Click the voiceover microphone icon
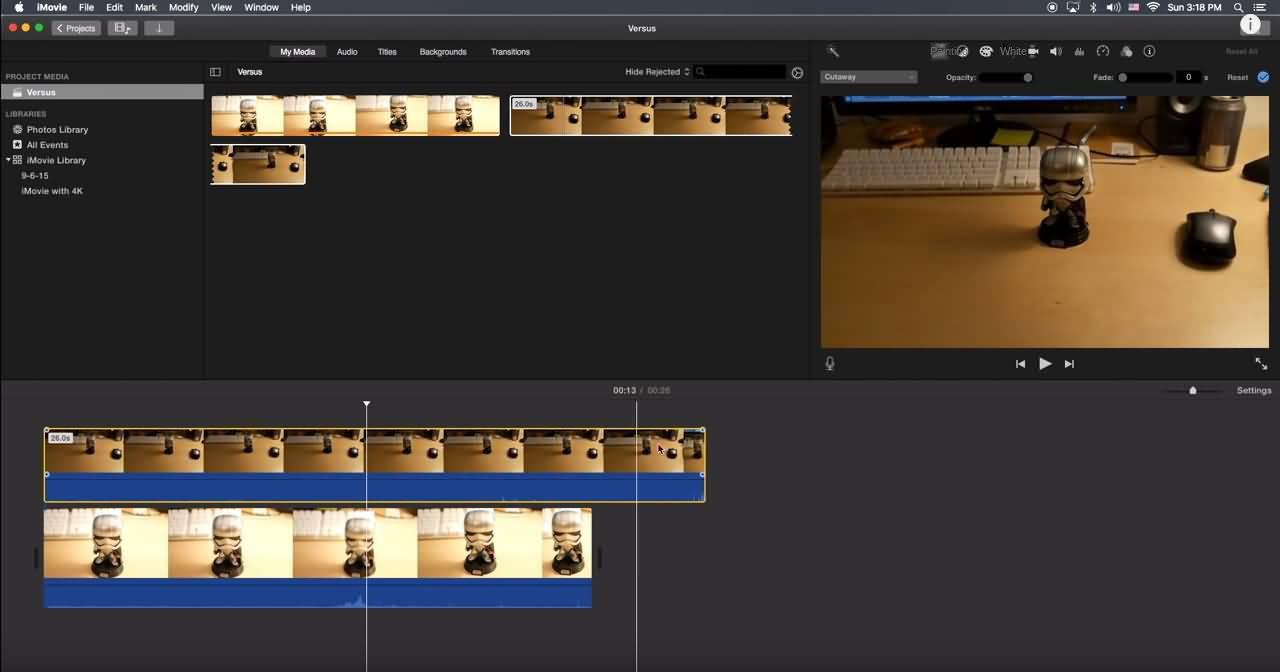Screen dimensions: 1280x672 pyautogui.click(x=829, y=363)
